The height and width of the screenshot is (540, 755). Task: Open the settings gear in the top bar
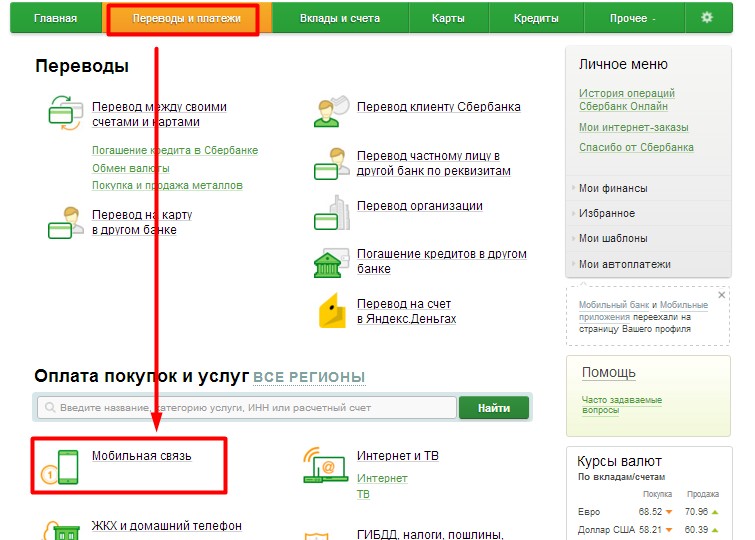[x=707, y=18]
